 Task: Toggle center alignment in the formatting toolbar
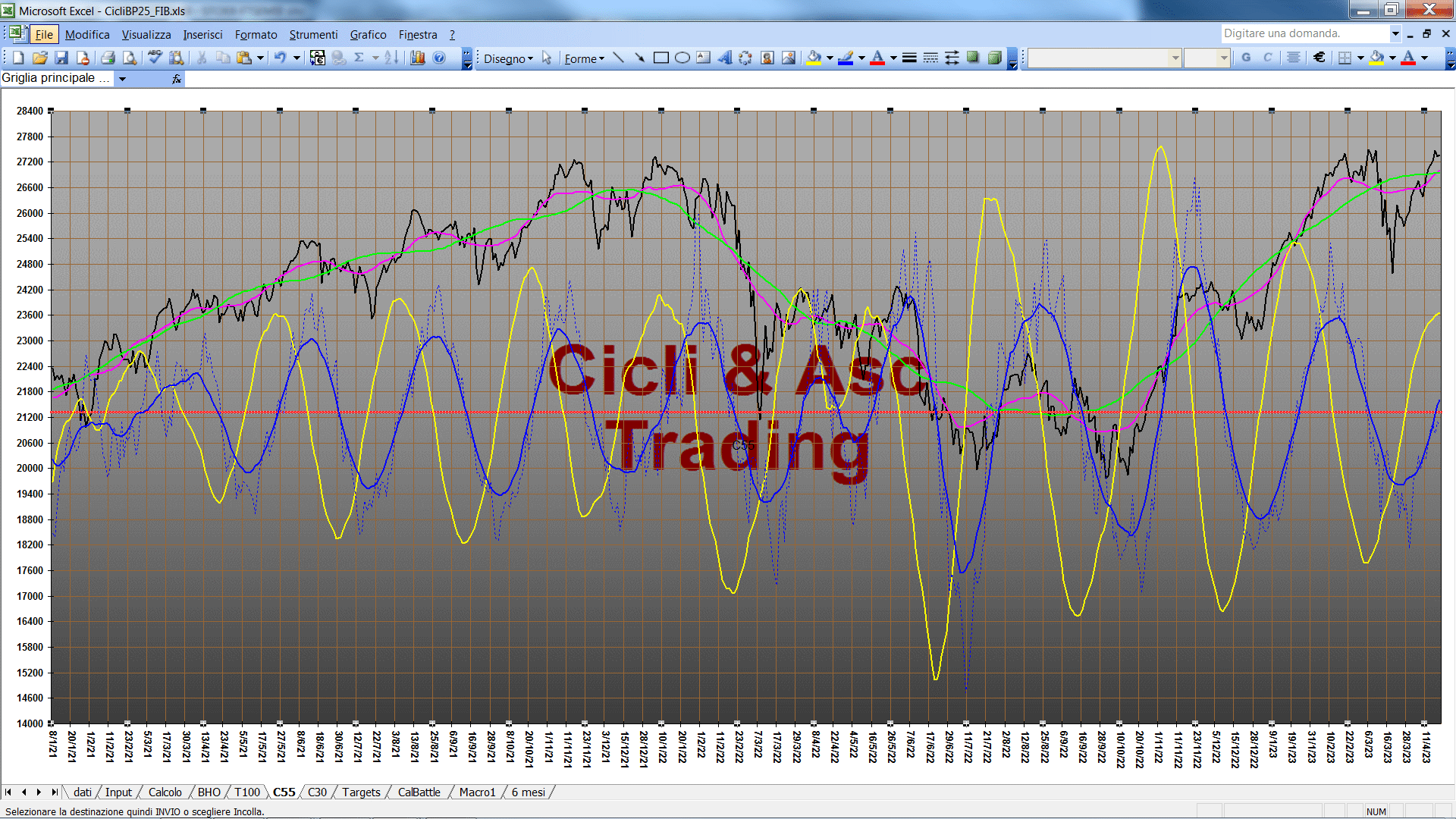tap(1294, 58)
